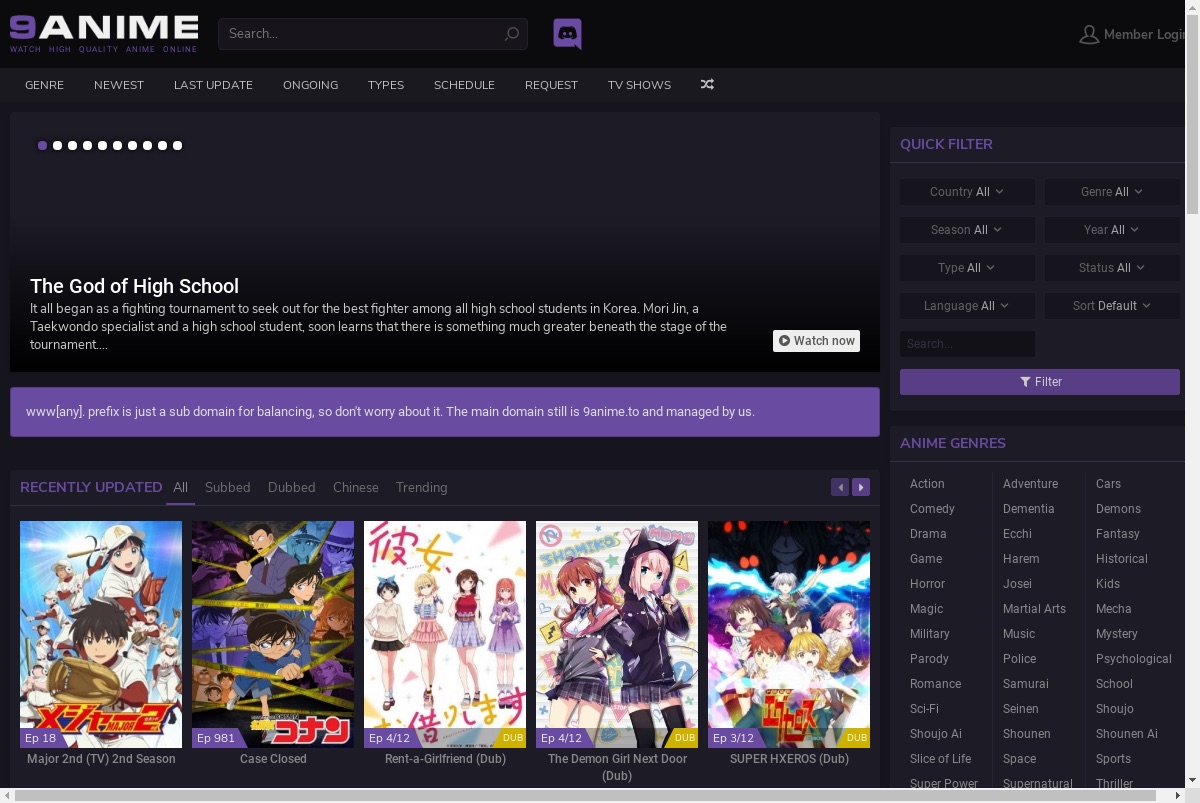Open the Discord icon link
The width and height of the screenshot is (1200, 803).
coord(567,34)
